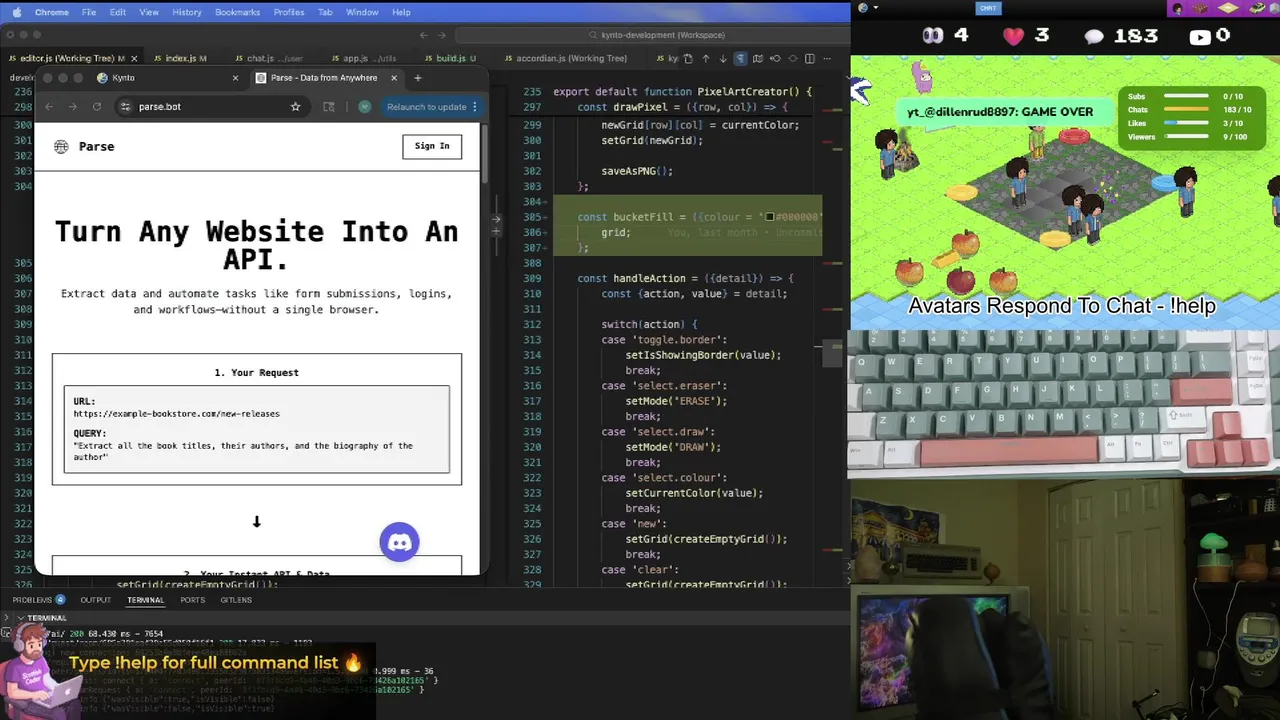Open the Window menu
Image resolution: width=1280 pixels, height=720 pixels.
click(362, 12)
